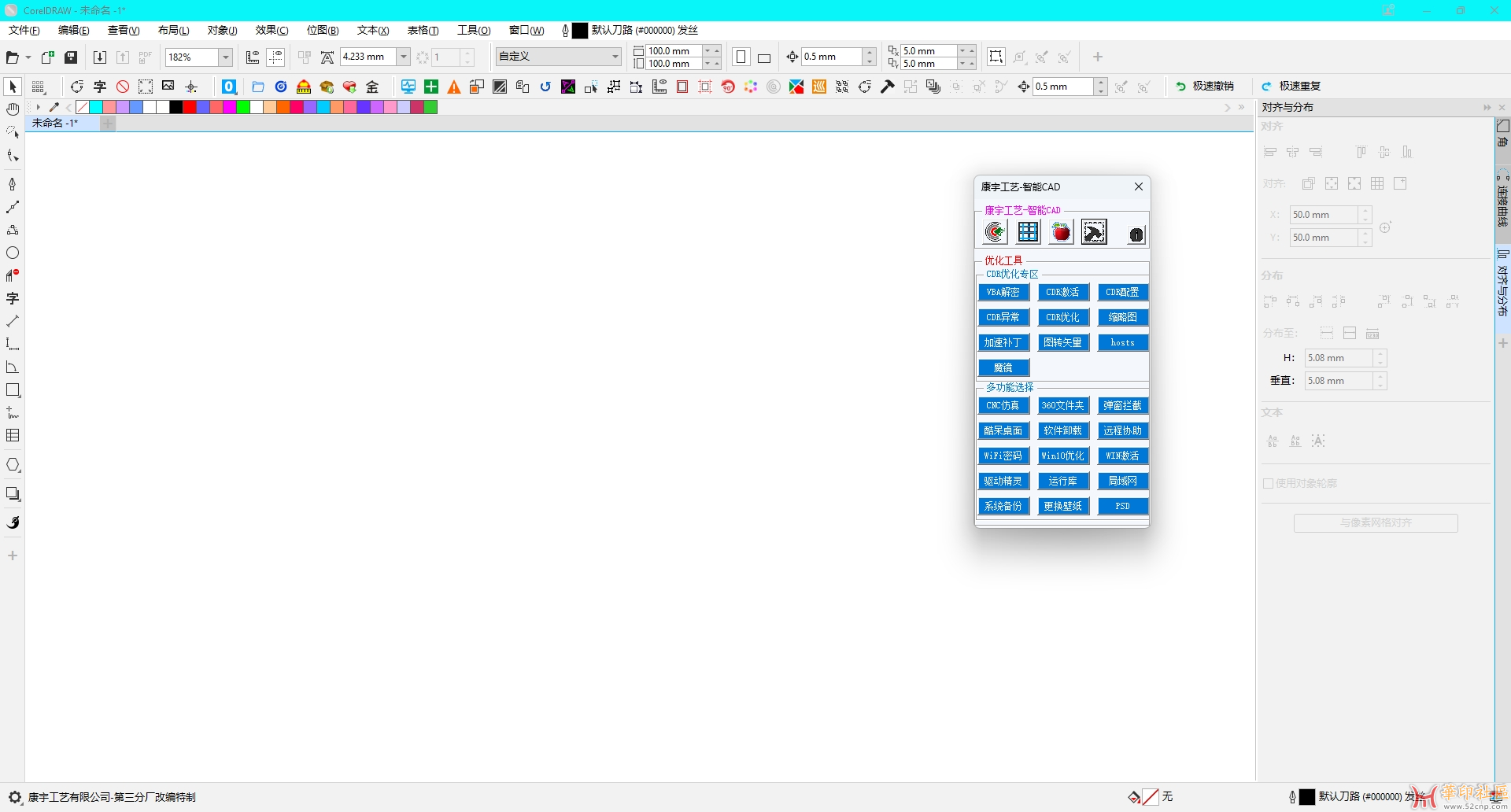Image resolution: width=1511 pixels, height=812 pixels.
Task: Open the 4.233 mm font size dropdown
Action: 404,57
